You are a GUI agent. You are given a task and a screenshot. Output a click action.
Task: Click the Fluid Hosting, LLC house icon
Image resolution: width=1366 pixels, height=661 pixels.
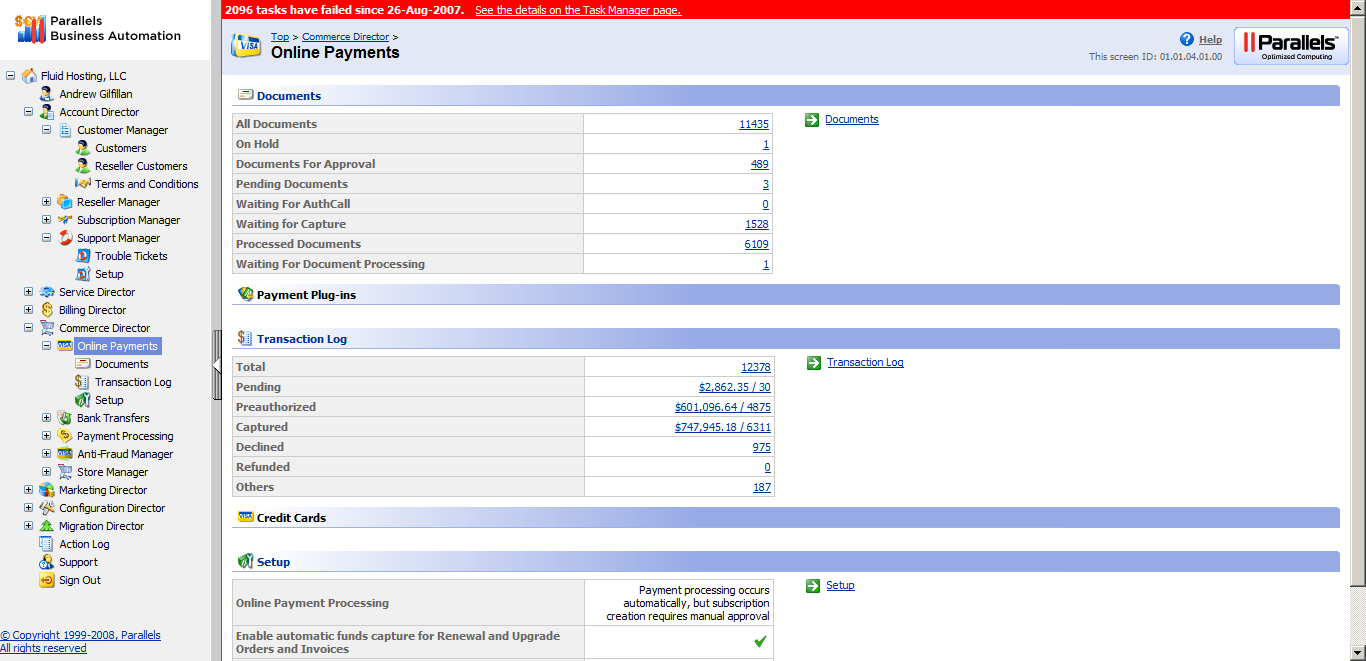tap(29, 76)
